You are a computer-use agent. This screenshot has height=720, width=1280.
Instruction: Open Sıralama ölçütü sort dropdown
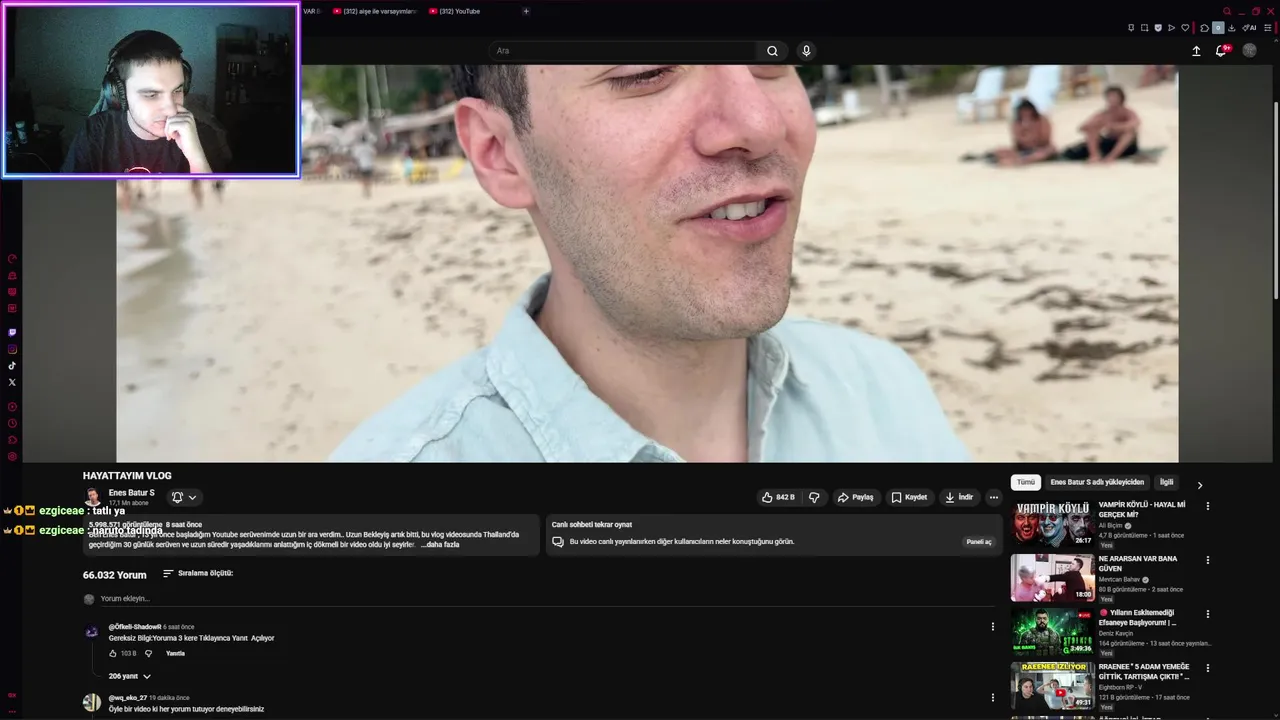(x=198, y=573)
